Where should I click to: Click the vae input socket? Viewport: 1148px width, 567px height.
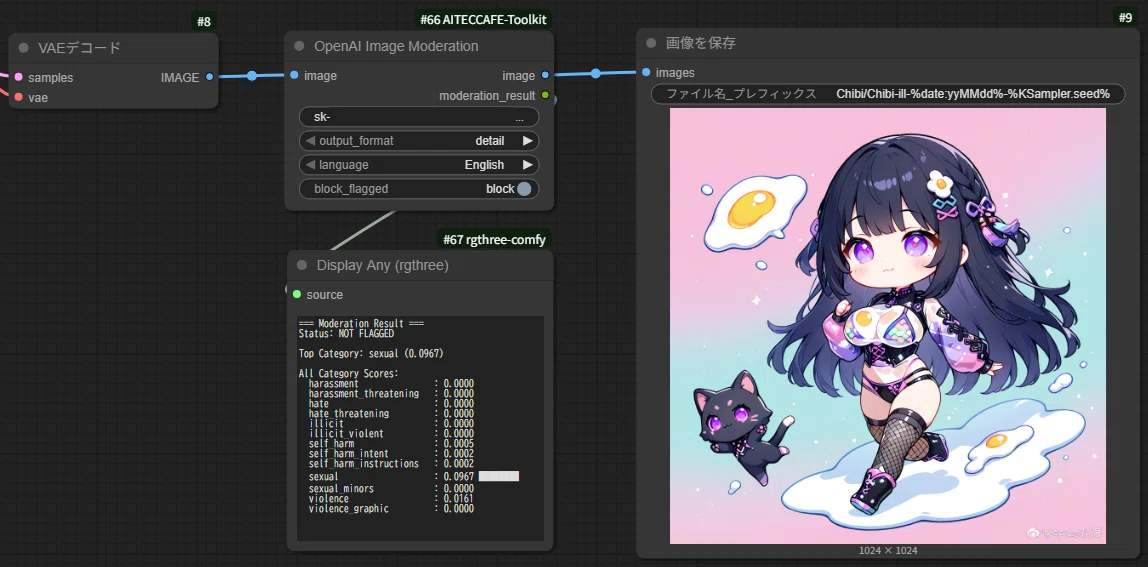coord(18,97)
